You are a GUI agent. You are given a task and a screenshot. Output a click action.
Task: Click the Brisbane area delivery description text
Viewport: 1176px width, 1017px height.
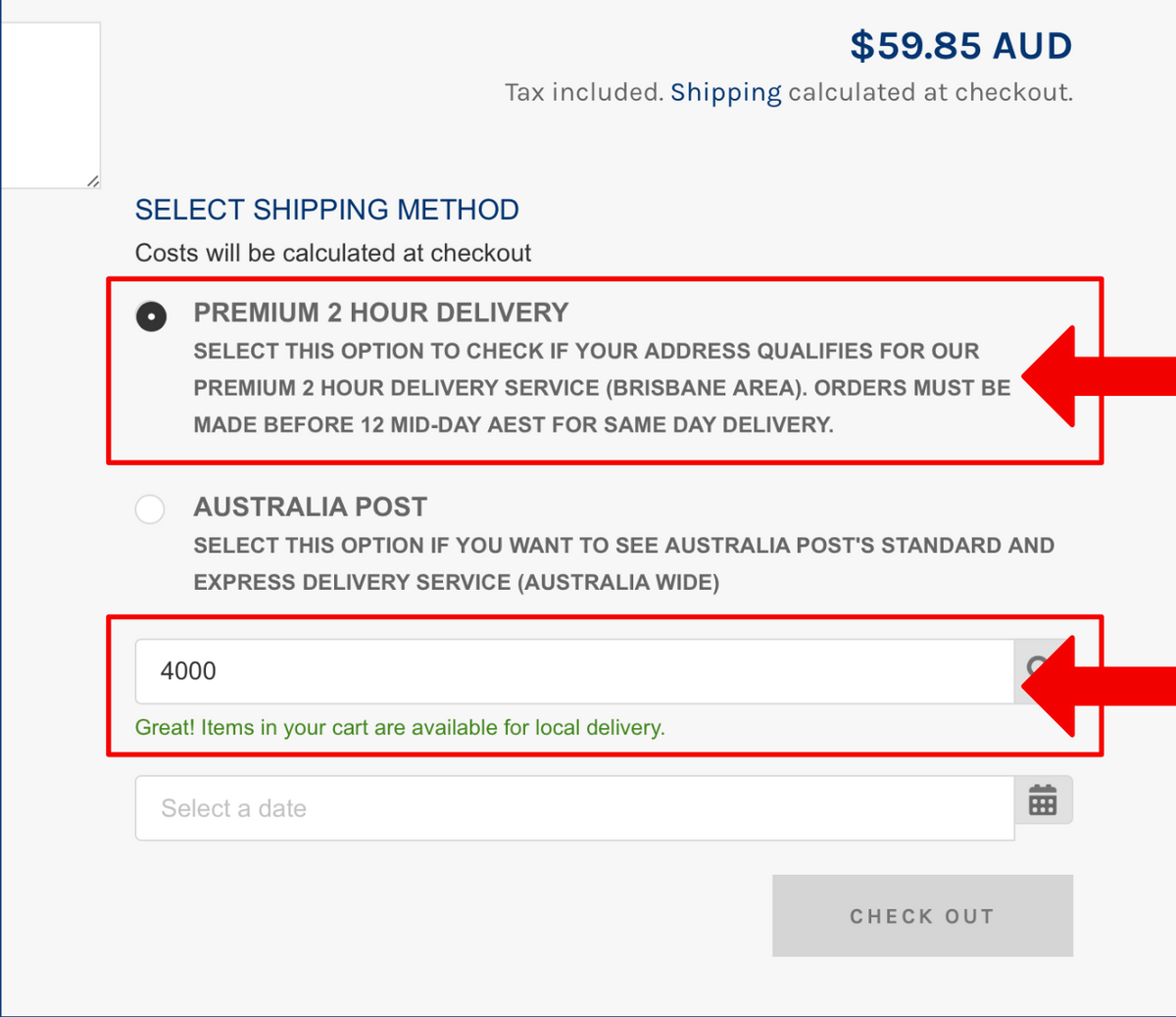coord(601,388)
